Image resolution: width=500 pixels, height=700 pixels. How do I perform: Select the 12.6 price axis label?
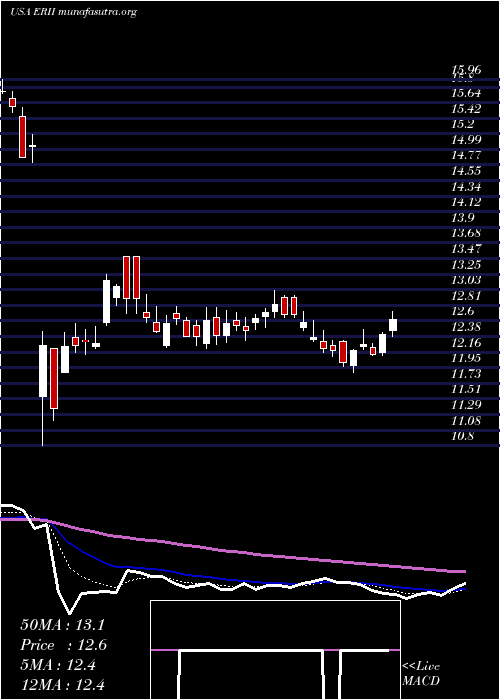pos(464,311)
